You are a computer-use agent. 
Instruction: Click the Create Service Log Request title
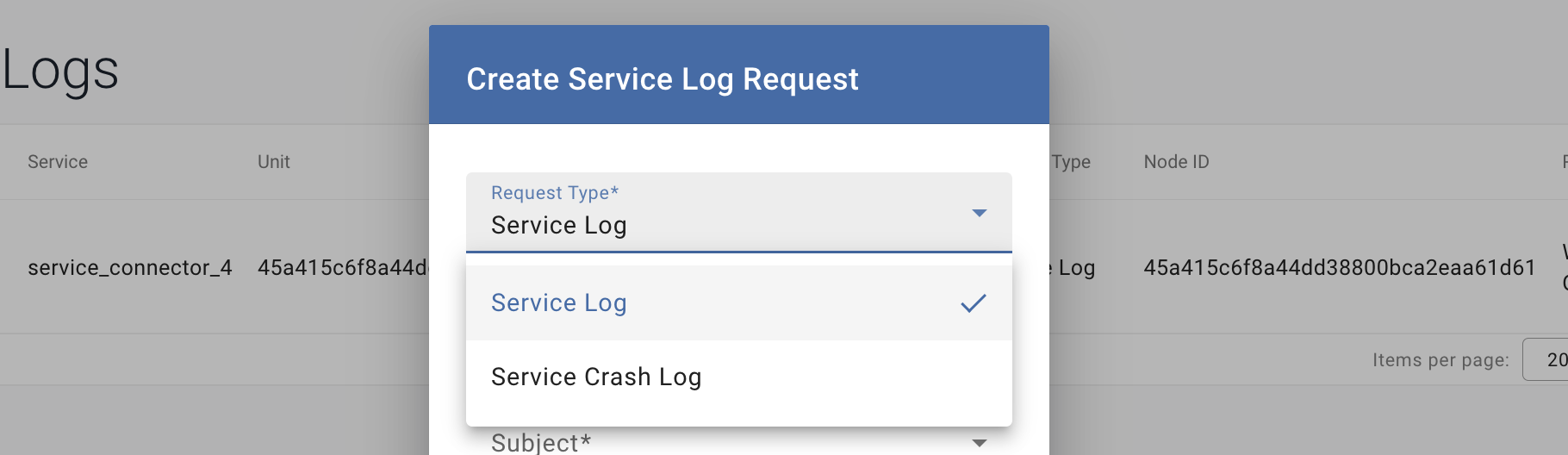click(663, 79)
